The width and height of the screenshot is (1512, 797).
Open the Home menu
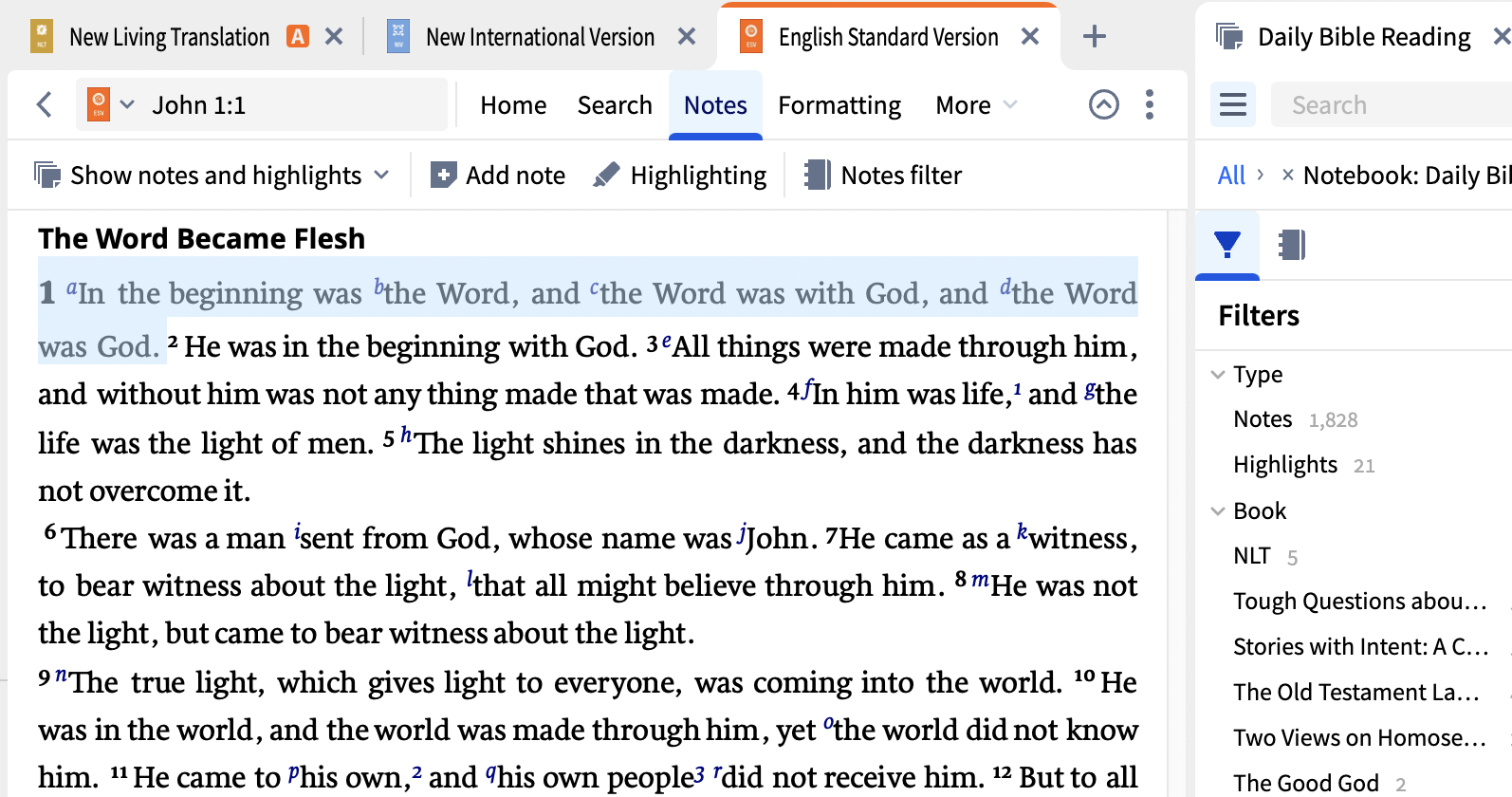click(513, 104)
